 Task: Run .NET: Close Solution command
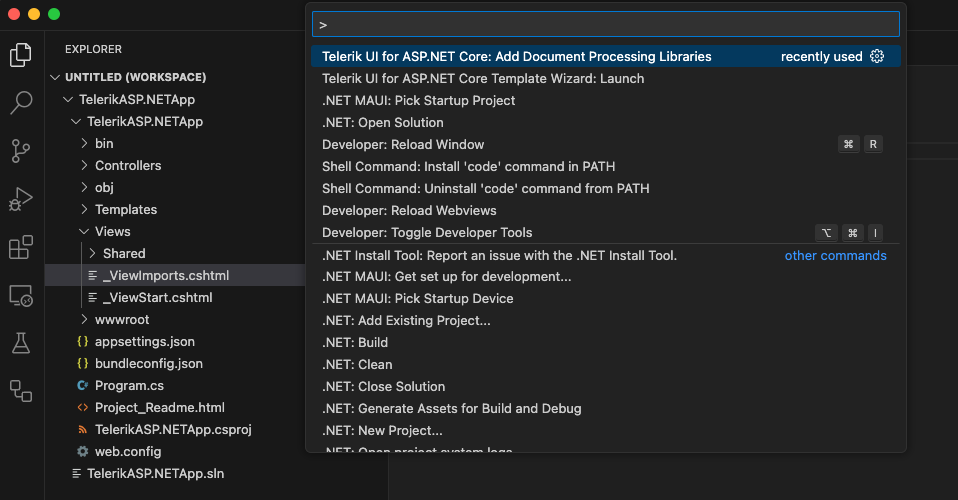(605, 386)
